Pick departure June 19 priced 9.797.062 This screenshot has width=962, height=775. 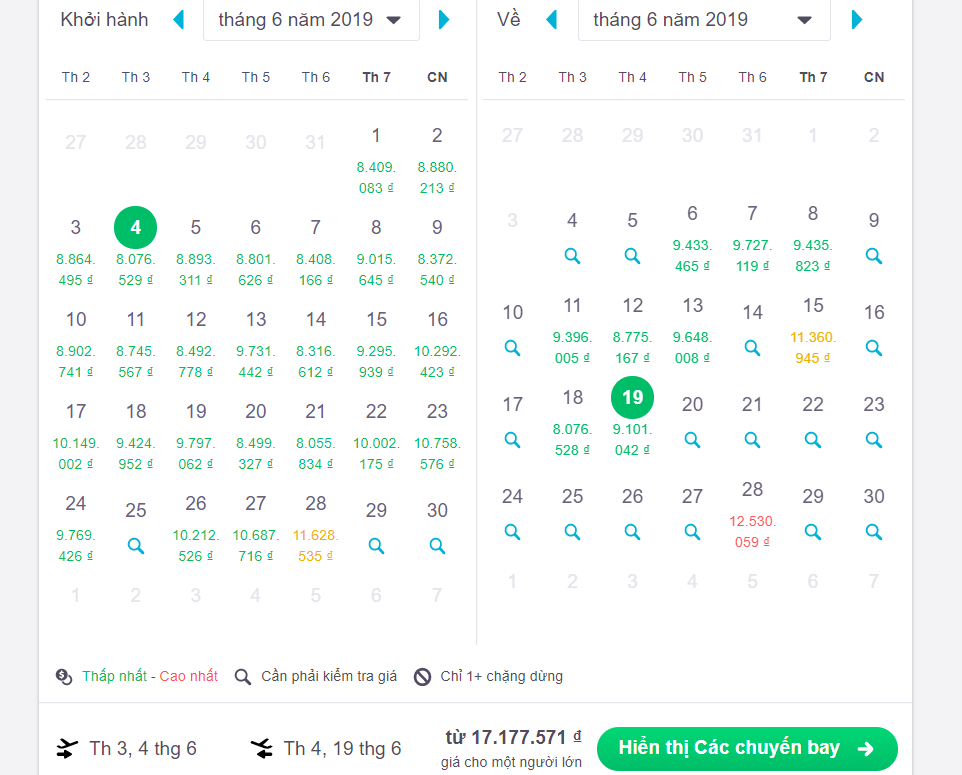pyautogui.click(x=196, y=436)
